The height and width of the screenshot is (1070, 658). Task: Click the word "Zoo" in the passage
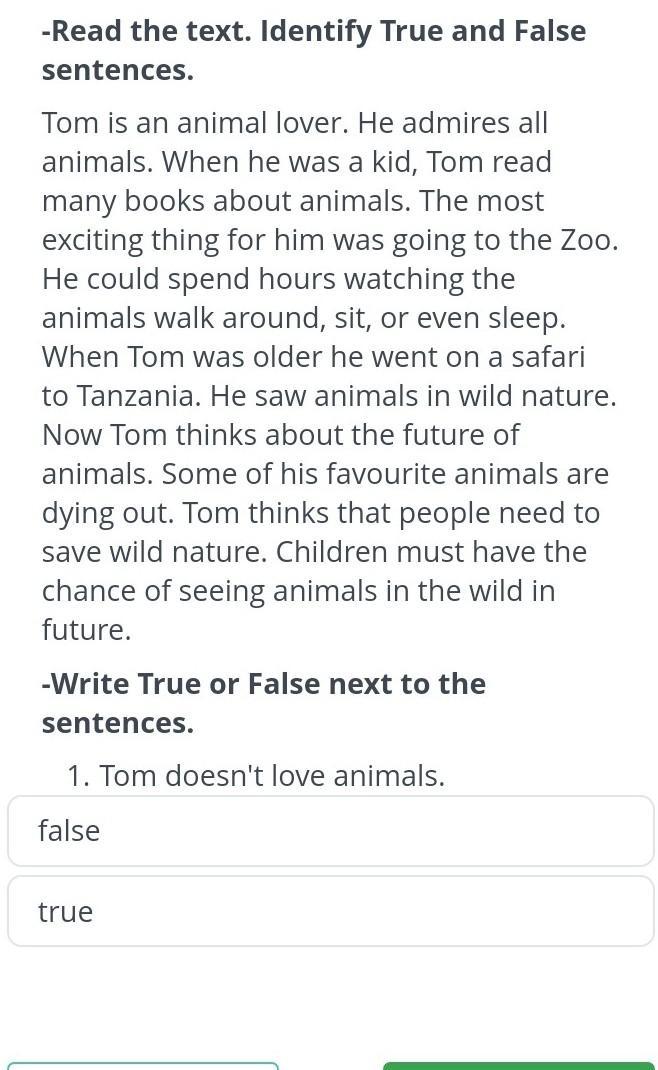click(589, 240)
